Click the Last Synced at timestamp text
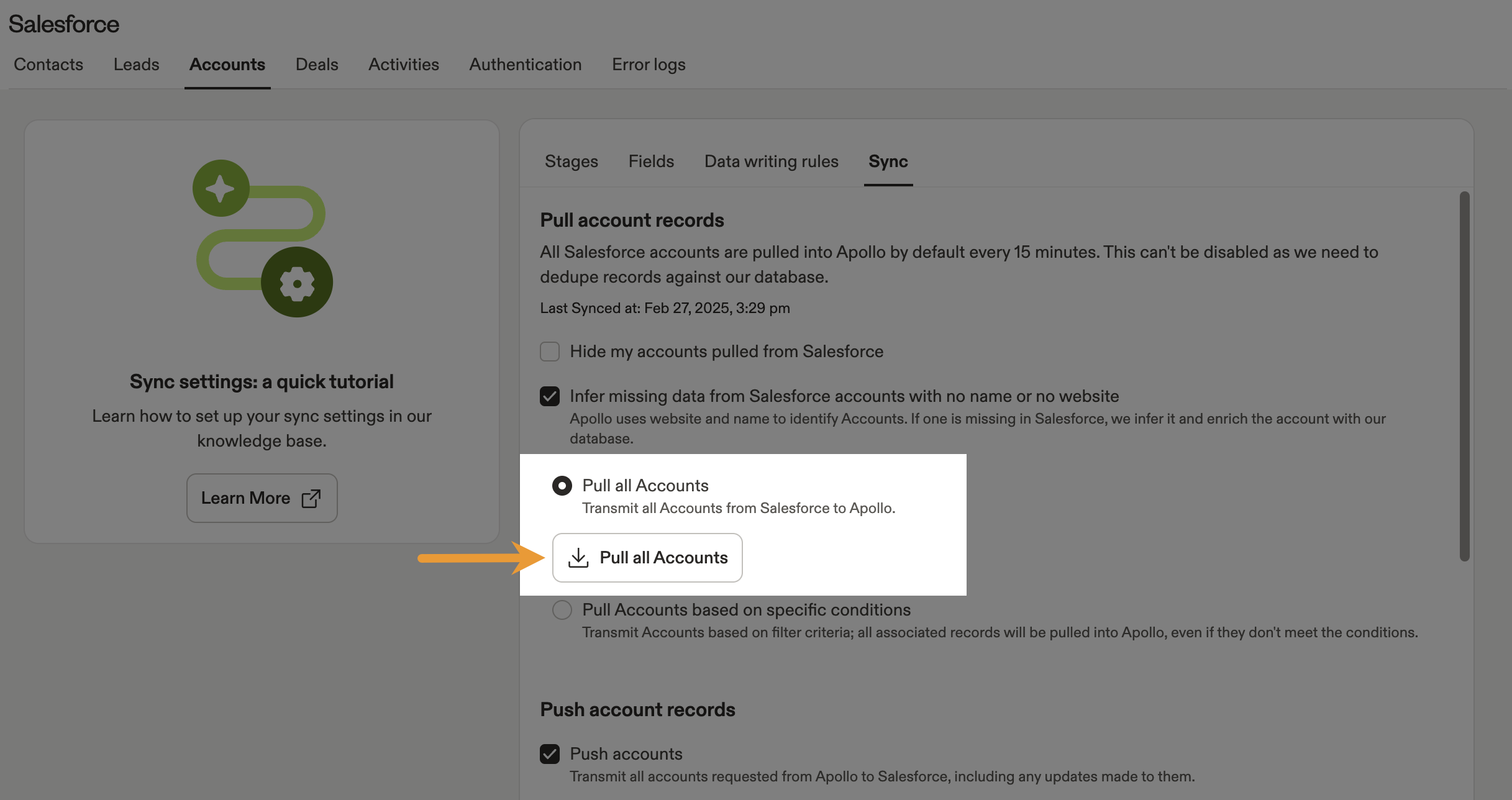Screen dimensions: 1512x800 pyautogui.click(x=665, y=308)
